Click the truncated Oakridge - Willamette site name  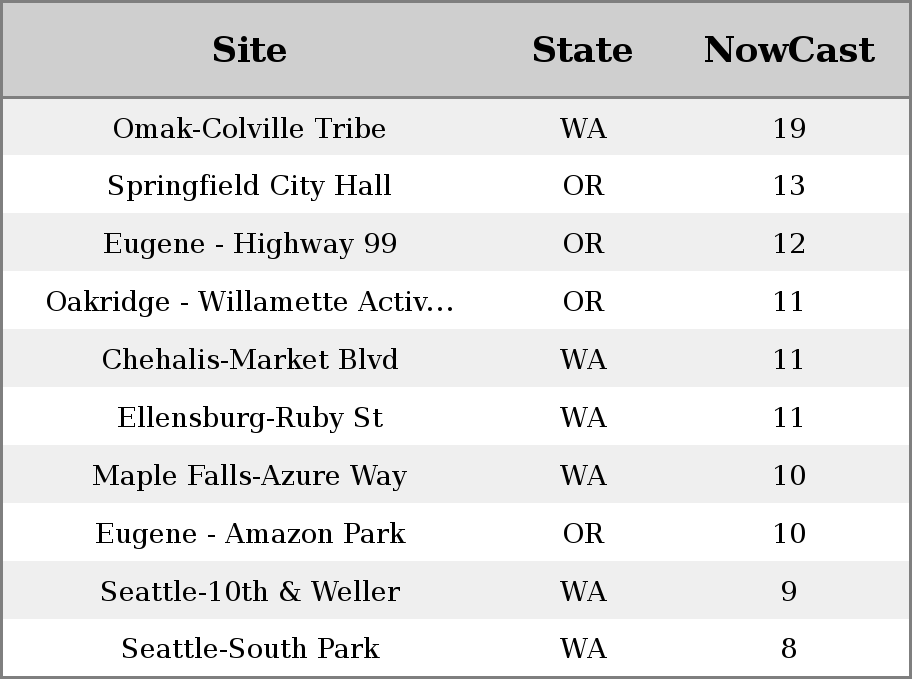[x=249, y=302]
